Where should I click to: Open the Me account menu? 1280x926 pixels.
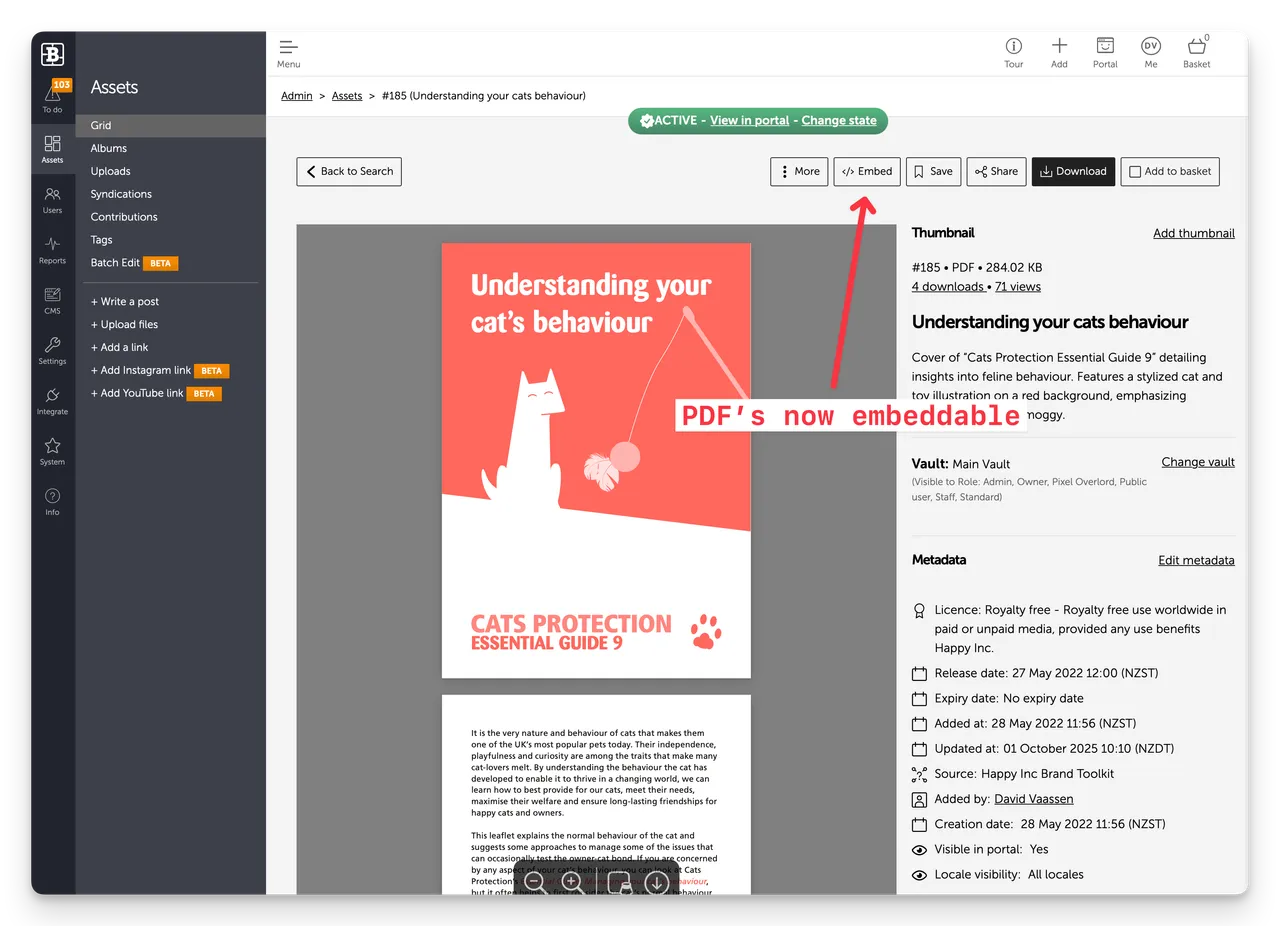(x=1150, y=52)
